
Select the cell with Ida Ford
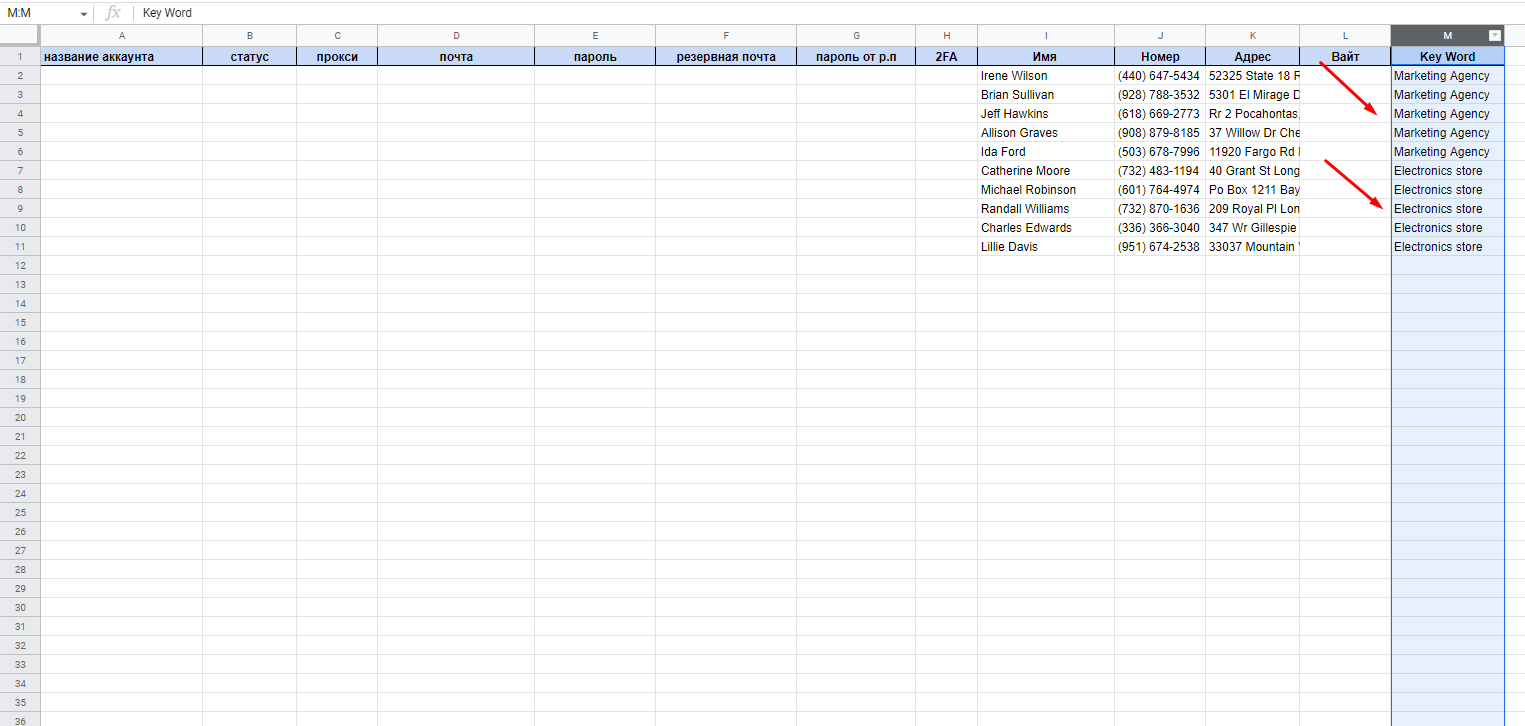[x=1046, y=152]
